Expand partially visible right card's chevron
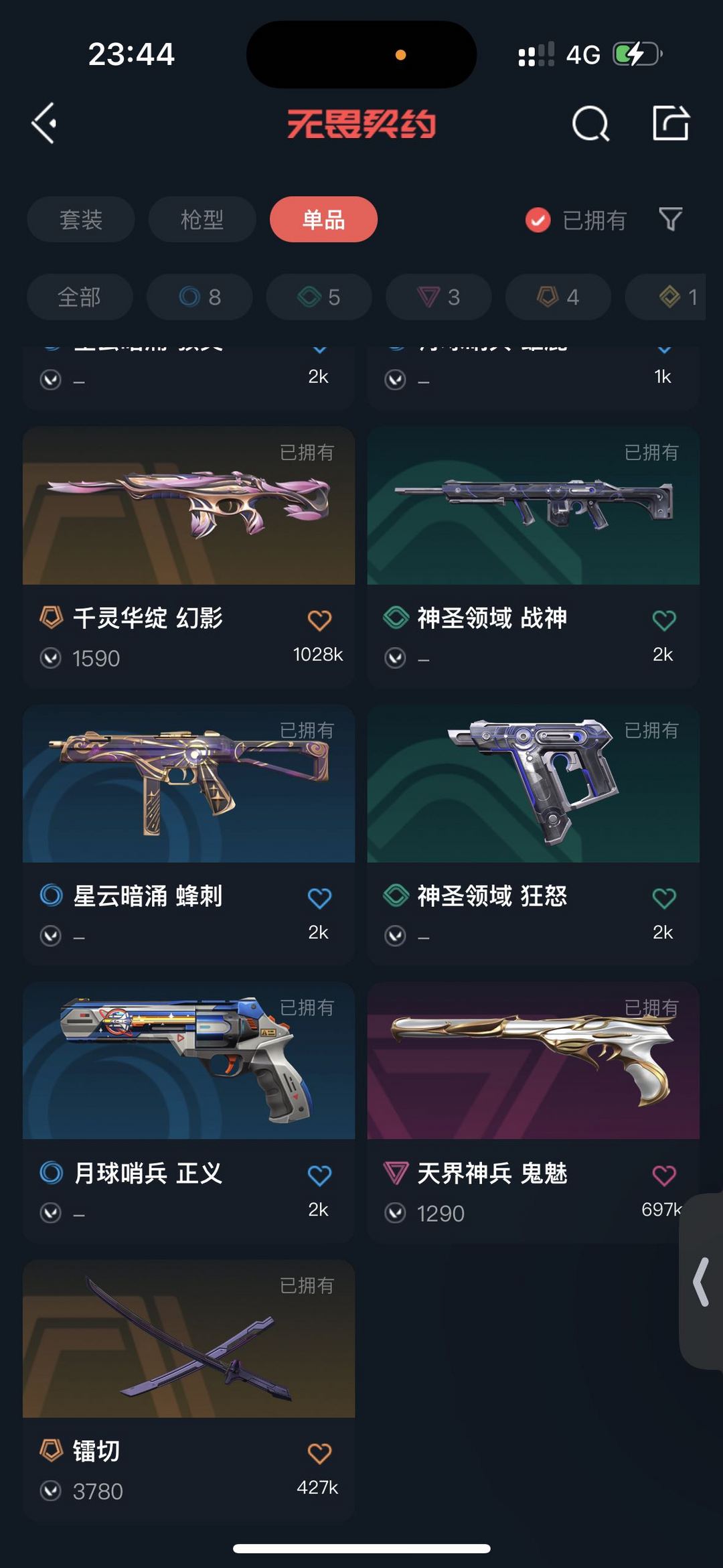The width and height of the screenshot is (723, 1568). (x=664, y=349)
